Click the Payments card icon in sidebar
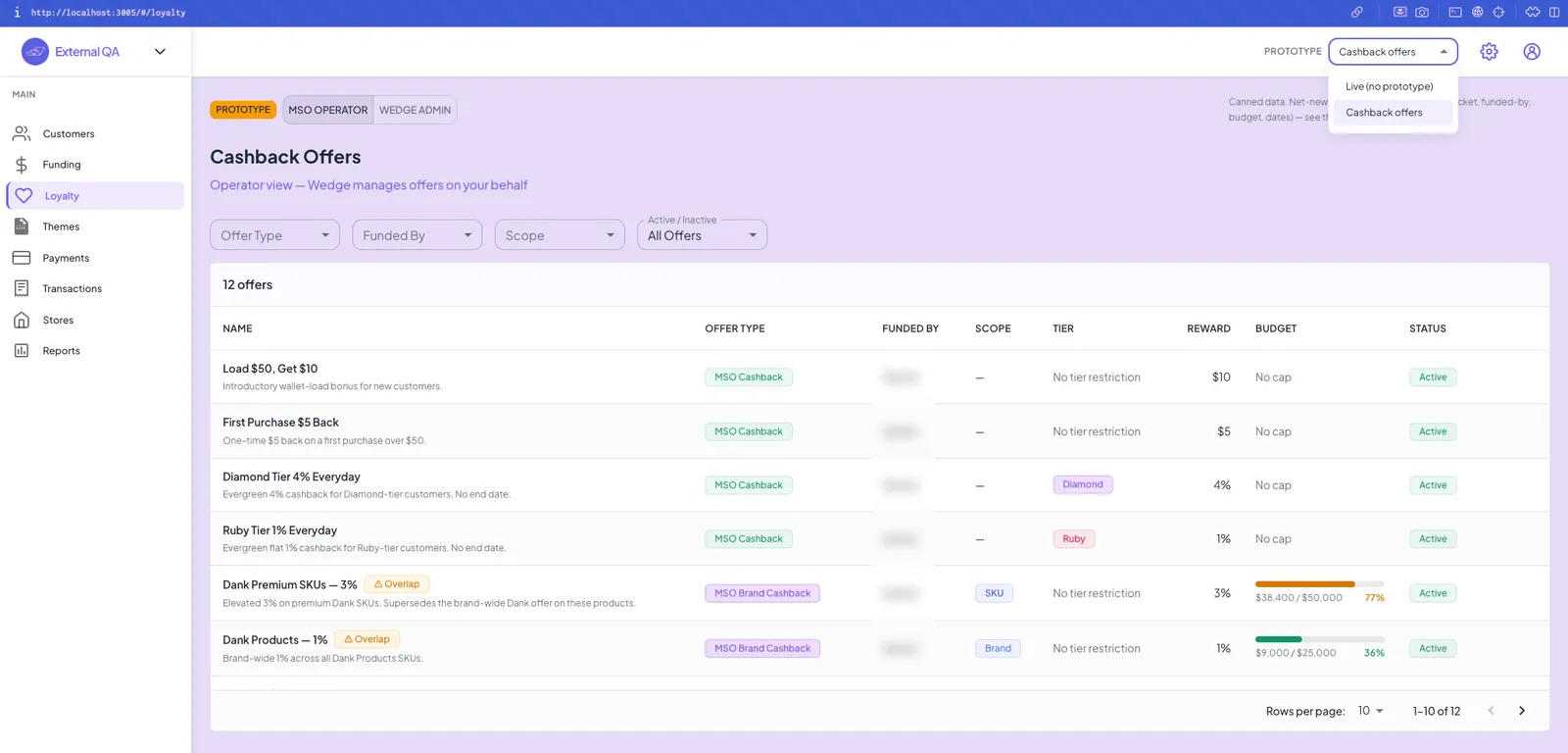The width and height of the screenshot is (1568, 753). (x=22, y=258)
